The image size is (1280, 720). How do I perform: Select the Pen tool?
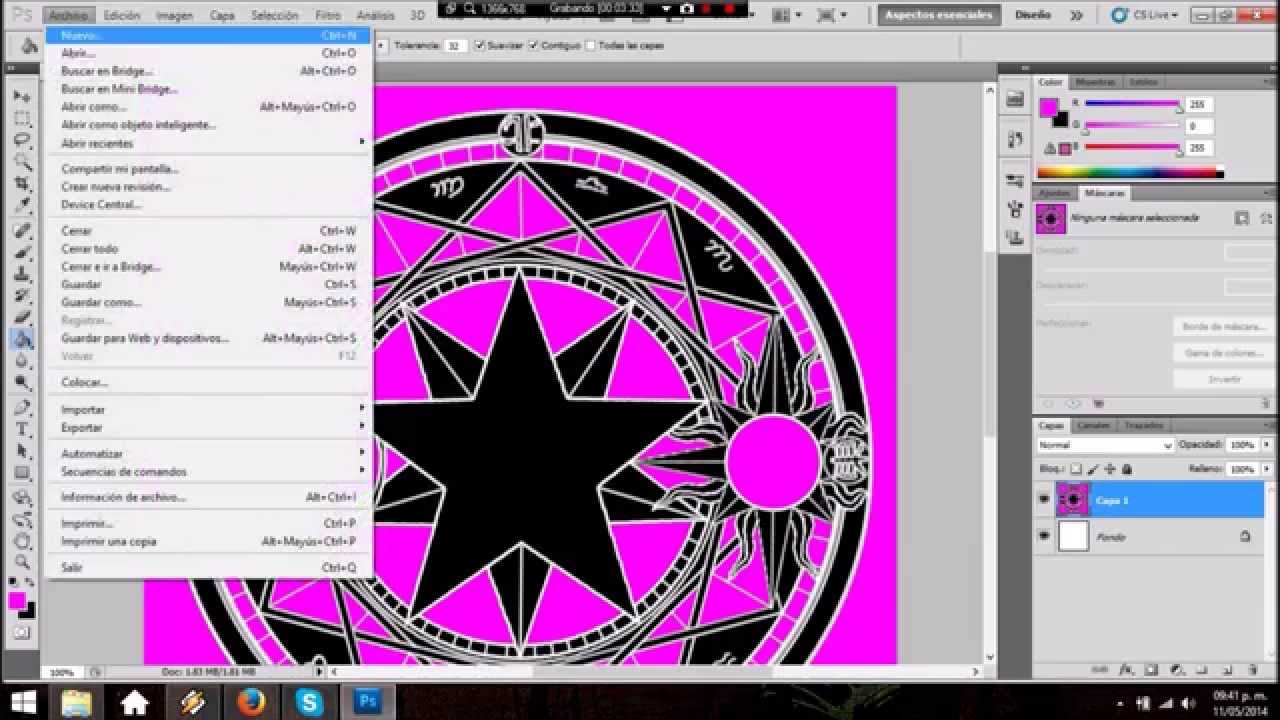point(22,407)
